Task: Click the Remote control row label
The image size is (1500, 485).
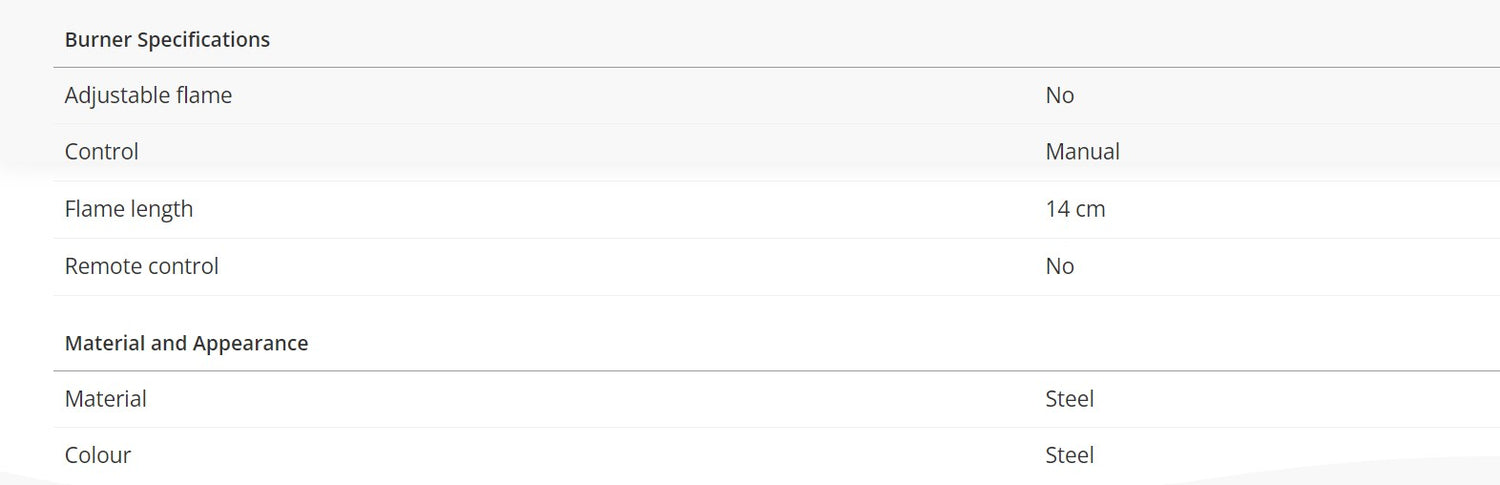Action: pos(141,266)
